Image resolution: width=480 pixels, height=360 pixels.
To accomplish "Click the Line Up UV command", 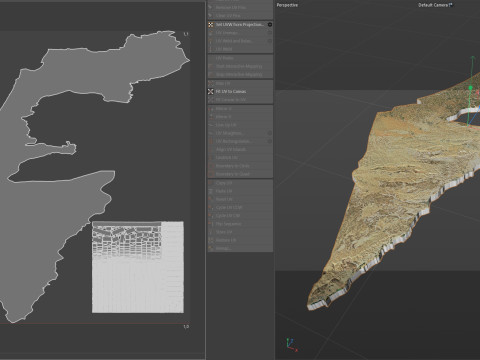I will [240, 125].
